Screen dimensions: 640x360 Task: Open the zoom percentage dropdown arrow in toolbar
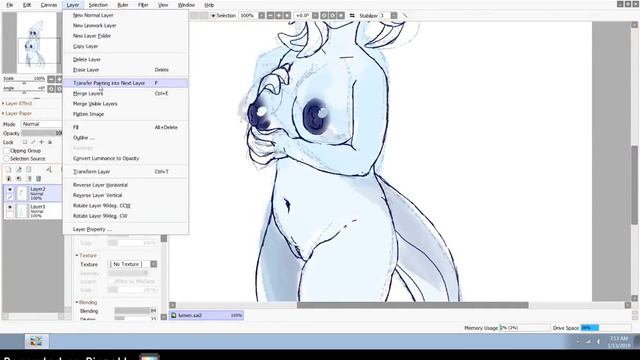pos(262,16)
